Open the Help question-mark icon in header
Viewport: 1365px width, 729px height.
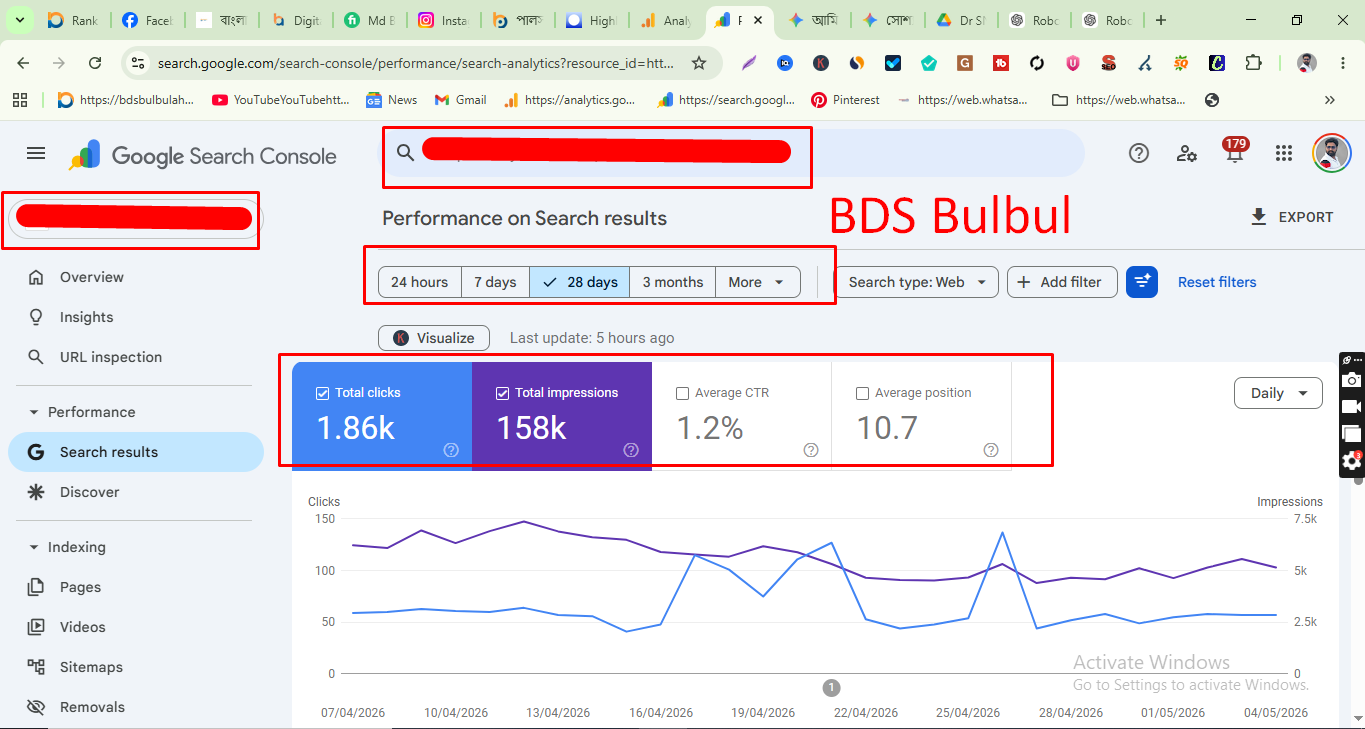[1139, 153]
